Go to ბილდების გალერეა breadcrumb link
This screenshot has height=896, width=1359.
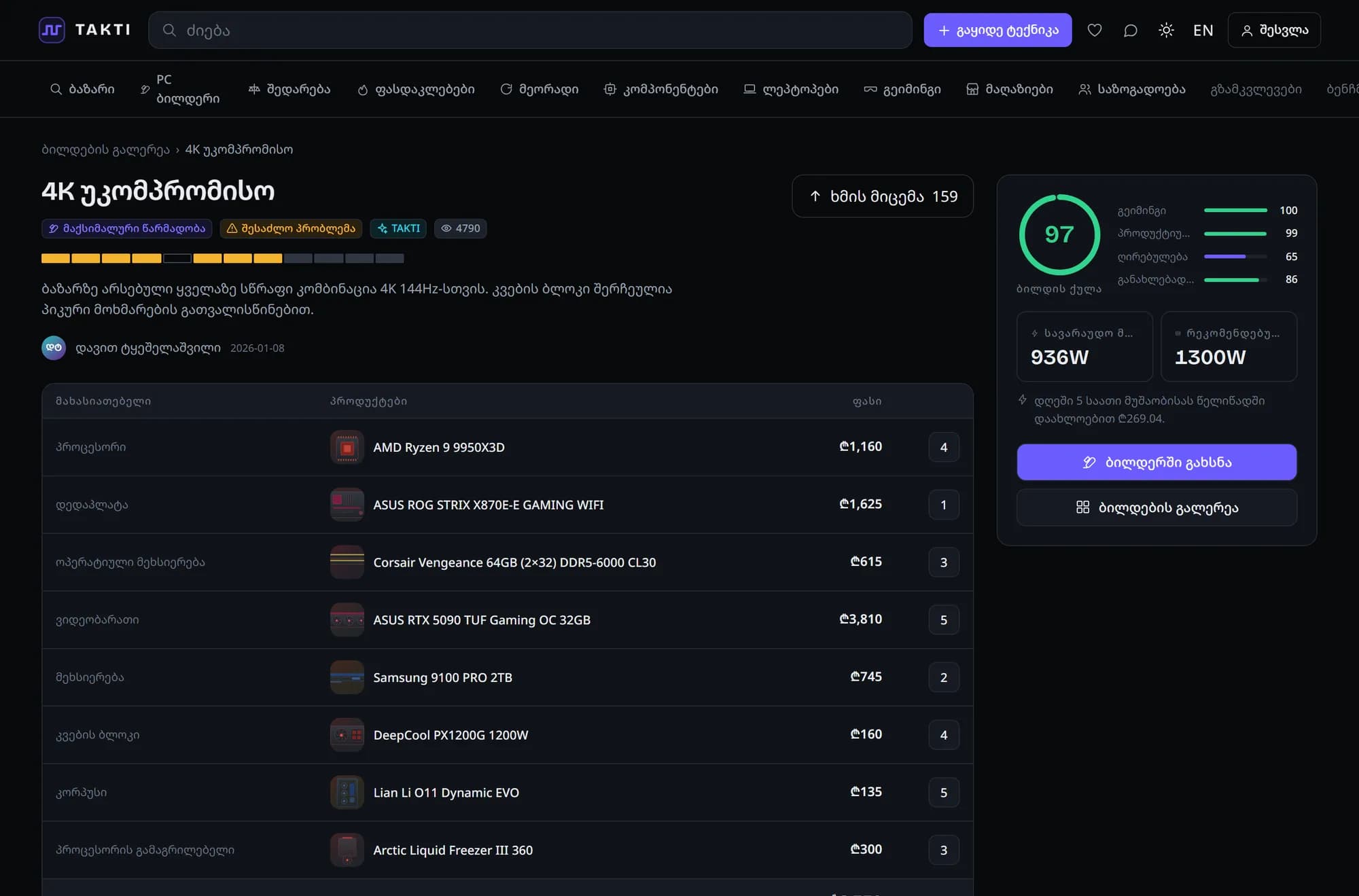105,149
